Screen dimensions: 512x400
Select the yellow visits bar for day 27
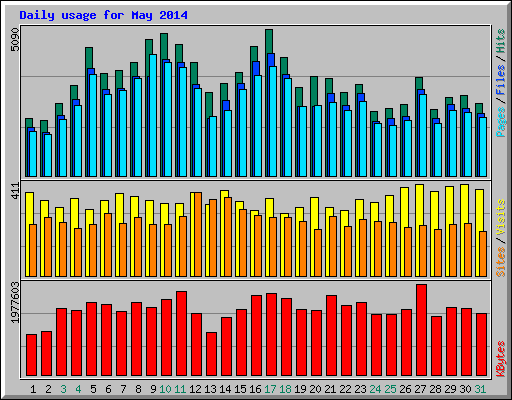point(419,205)
